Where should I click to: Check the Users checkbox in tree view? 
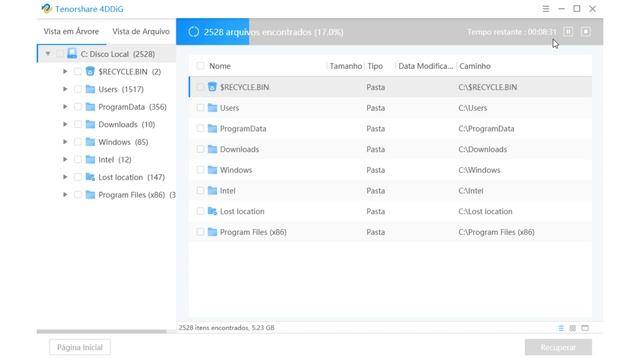[x=78, y=89]
